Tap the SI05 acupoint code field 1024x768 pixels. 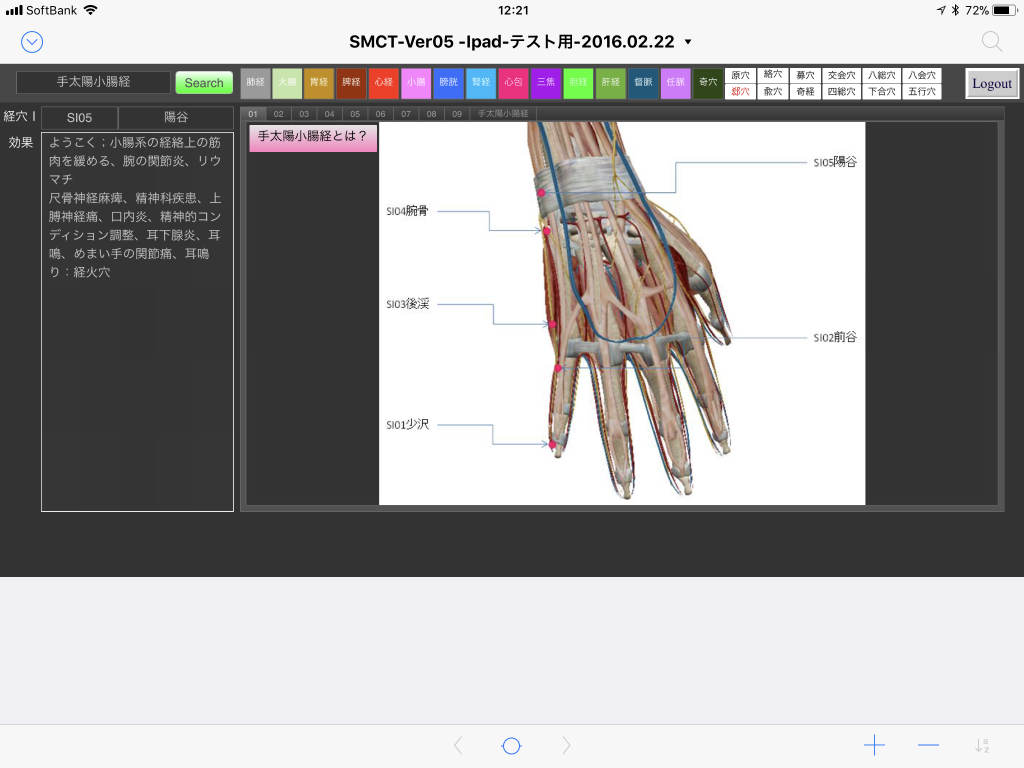click(x=79, y=118)
